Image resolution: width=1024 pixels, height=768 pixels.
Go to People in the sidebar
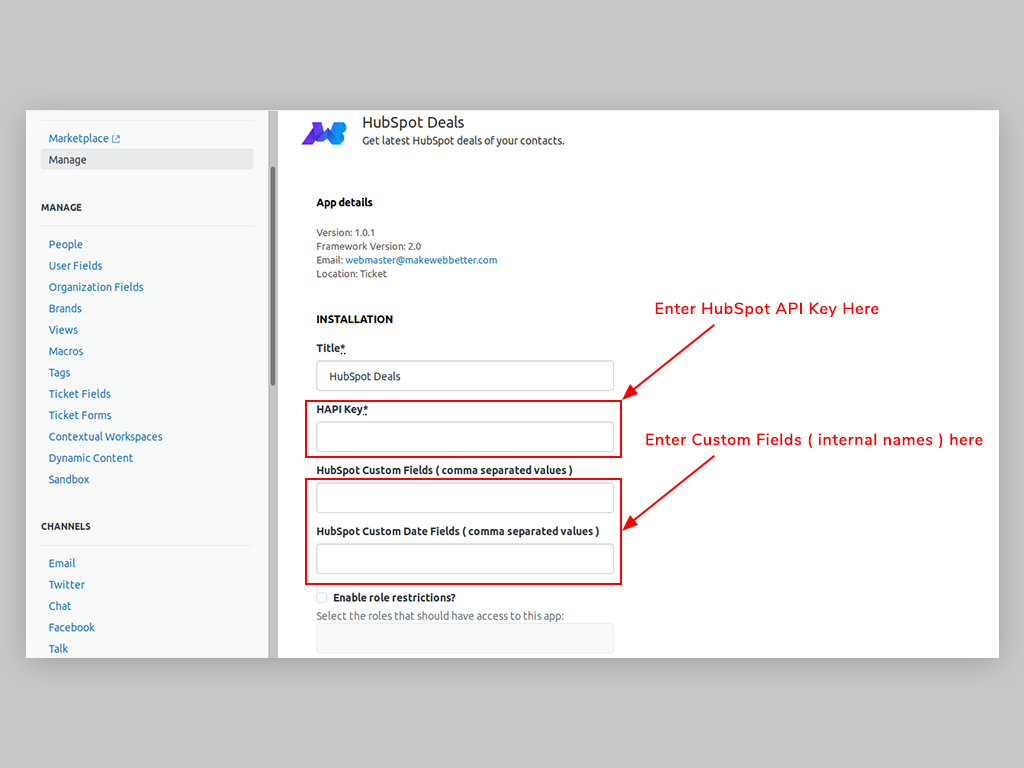coord(66,245)
